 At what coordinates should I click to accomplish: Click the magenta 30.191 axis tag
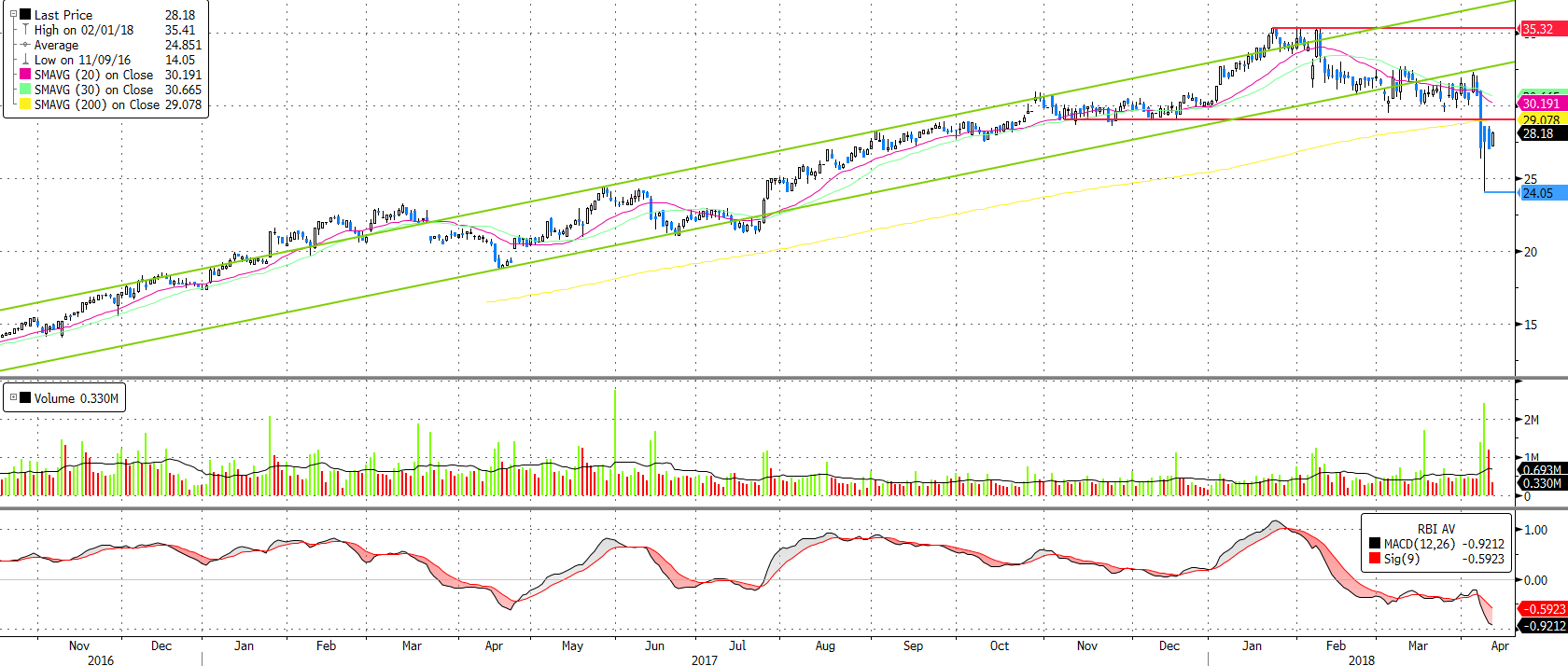(x=1543, y=104)
